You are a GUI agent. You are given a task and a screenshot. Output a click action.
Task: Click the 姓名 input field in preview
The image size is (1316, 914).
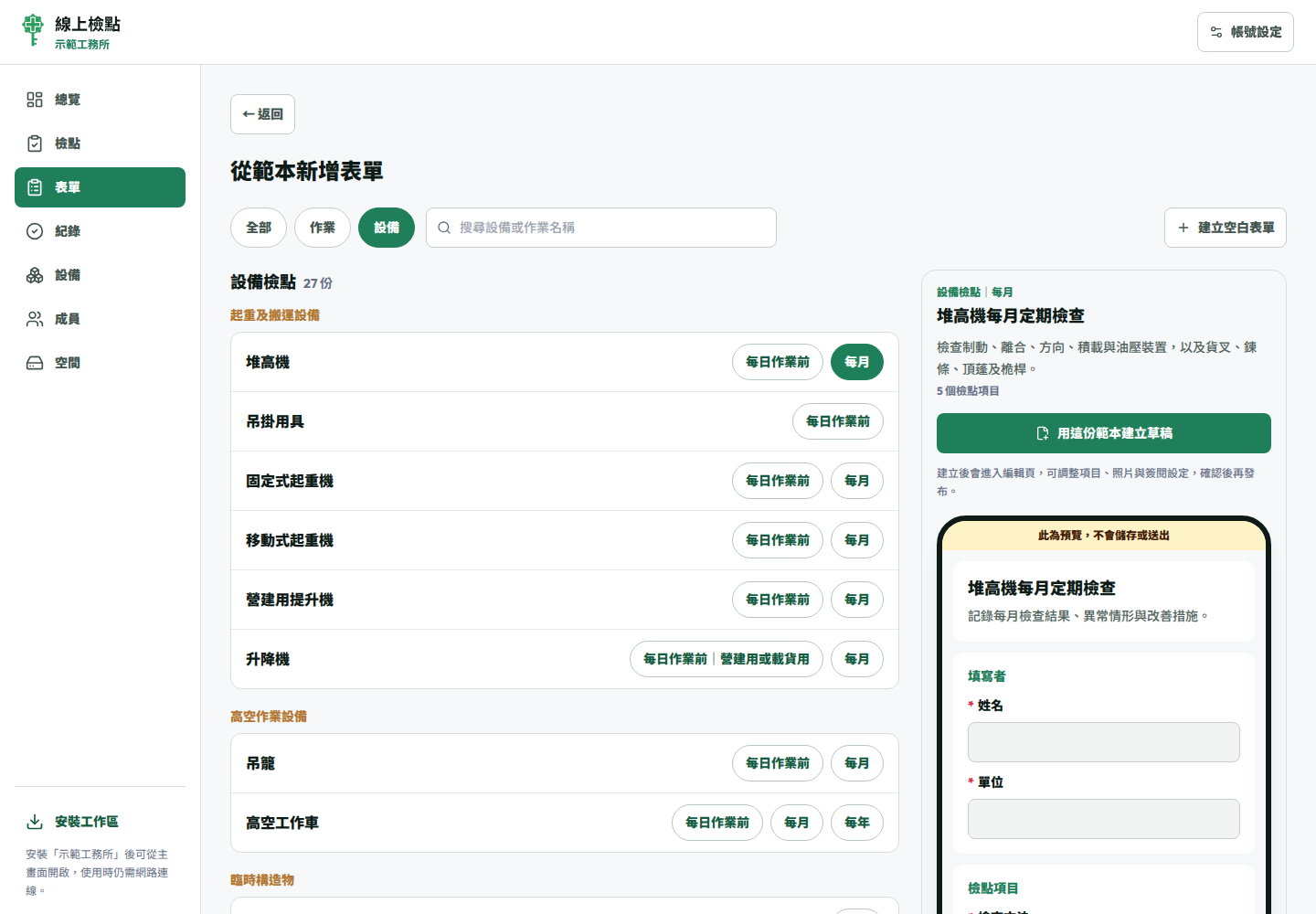pos(1104,742)
